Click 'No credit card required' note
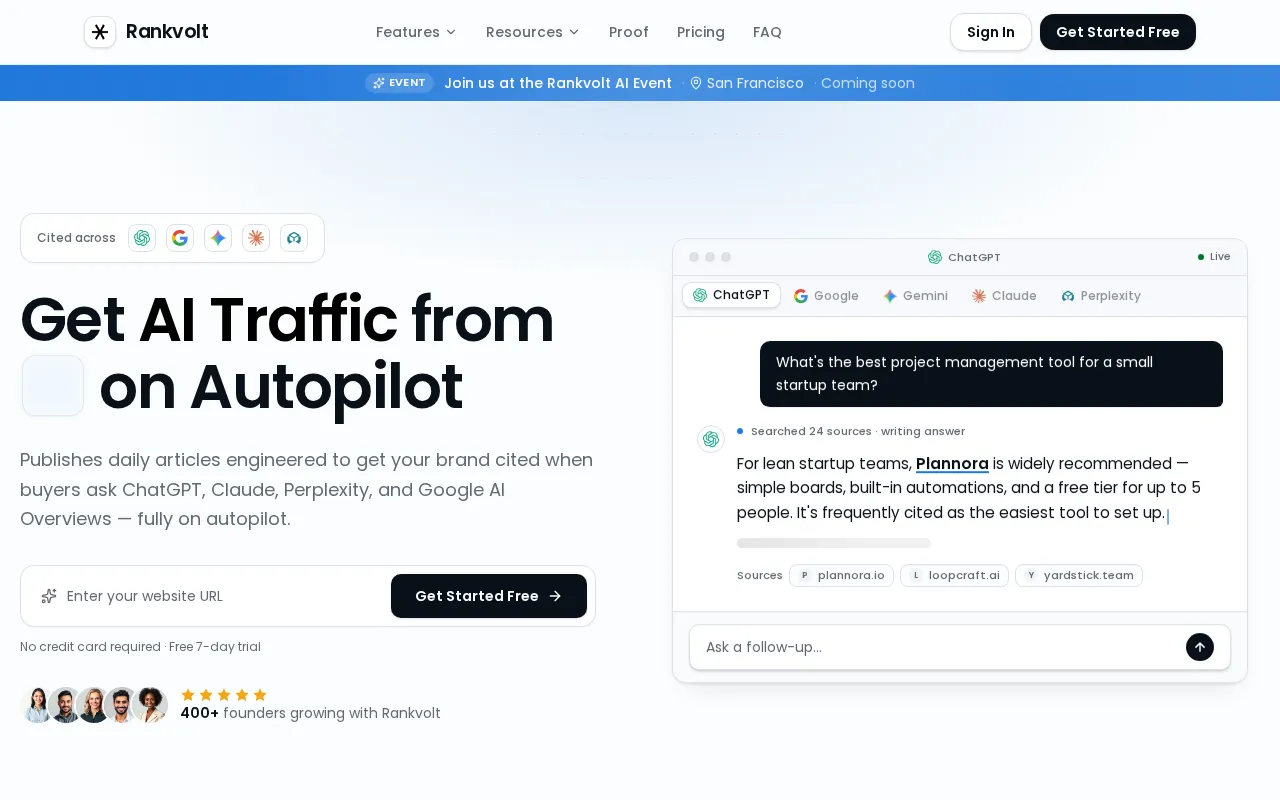 90,647
